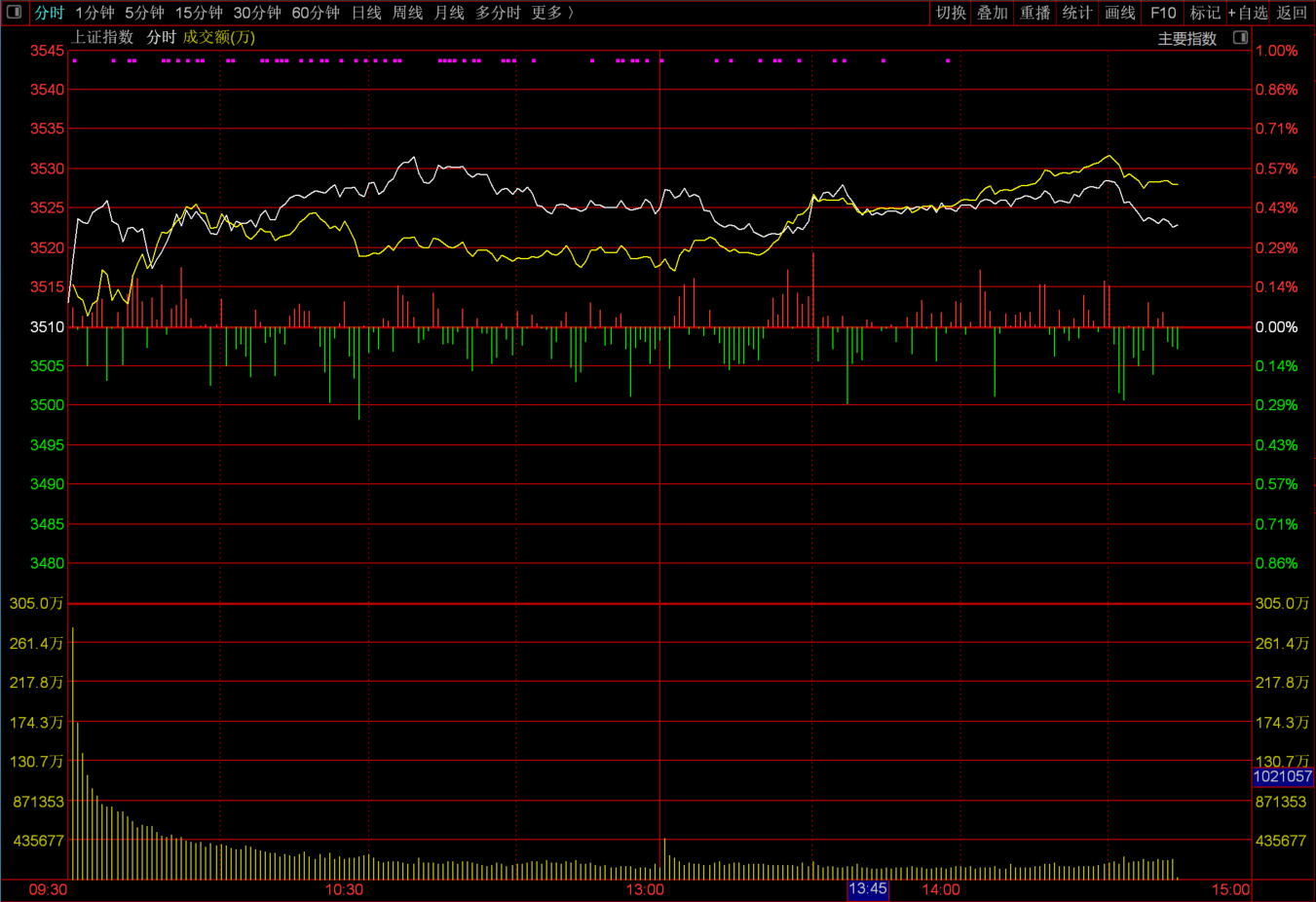This screenshot has height=902, width=1316.
Task: Open the F10 company info
Action: (1163, 13)
